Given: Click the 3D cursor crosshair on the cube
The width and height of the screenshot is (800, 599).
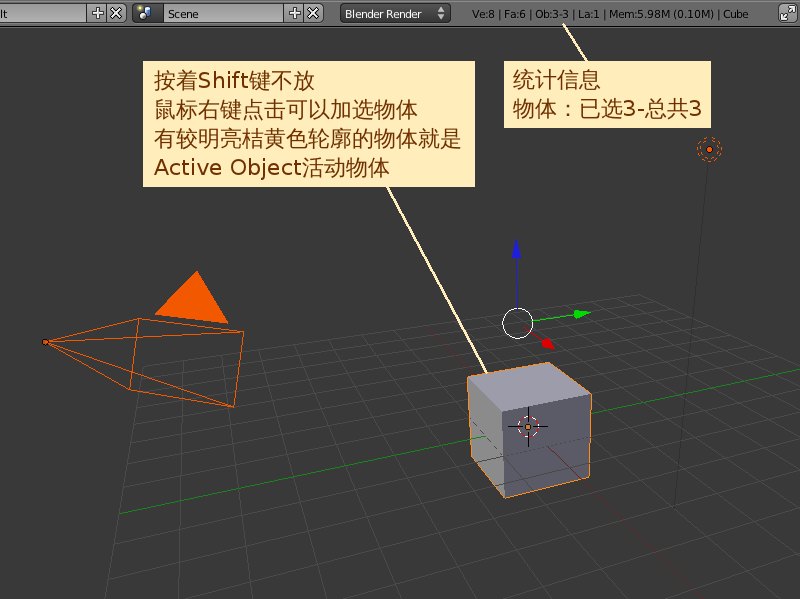Looking at the screenshot, I should (528, 427).
